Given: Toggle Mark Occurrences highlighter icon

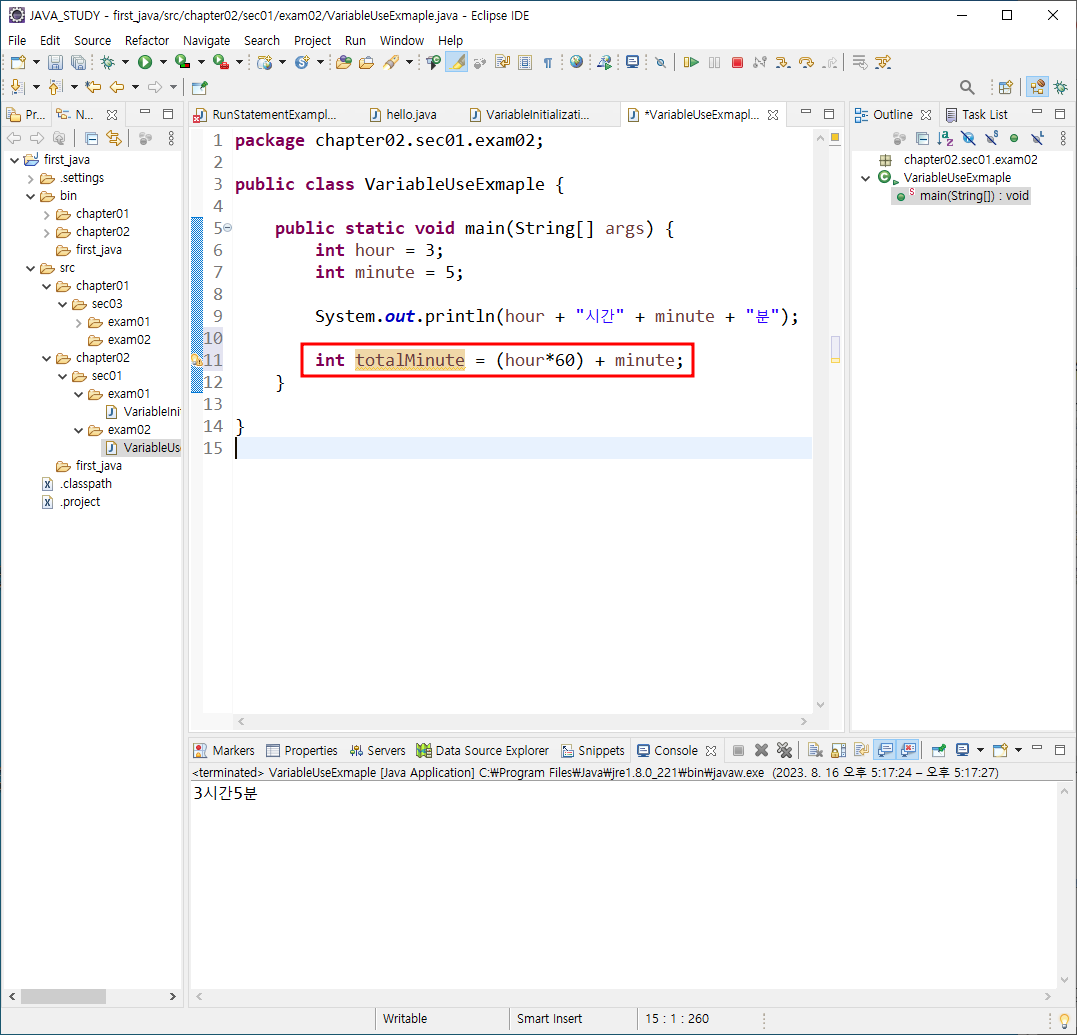Looking at the screenshot, I should pyautogui.click(x=456, y=62).
